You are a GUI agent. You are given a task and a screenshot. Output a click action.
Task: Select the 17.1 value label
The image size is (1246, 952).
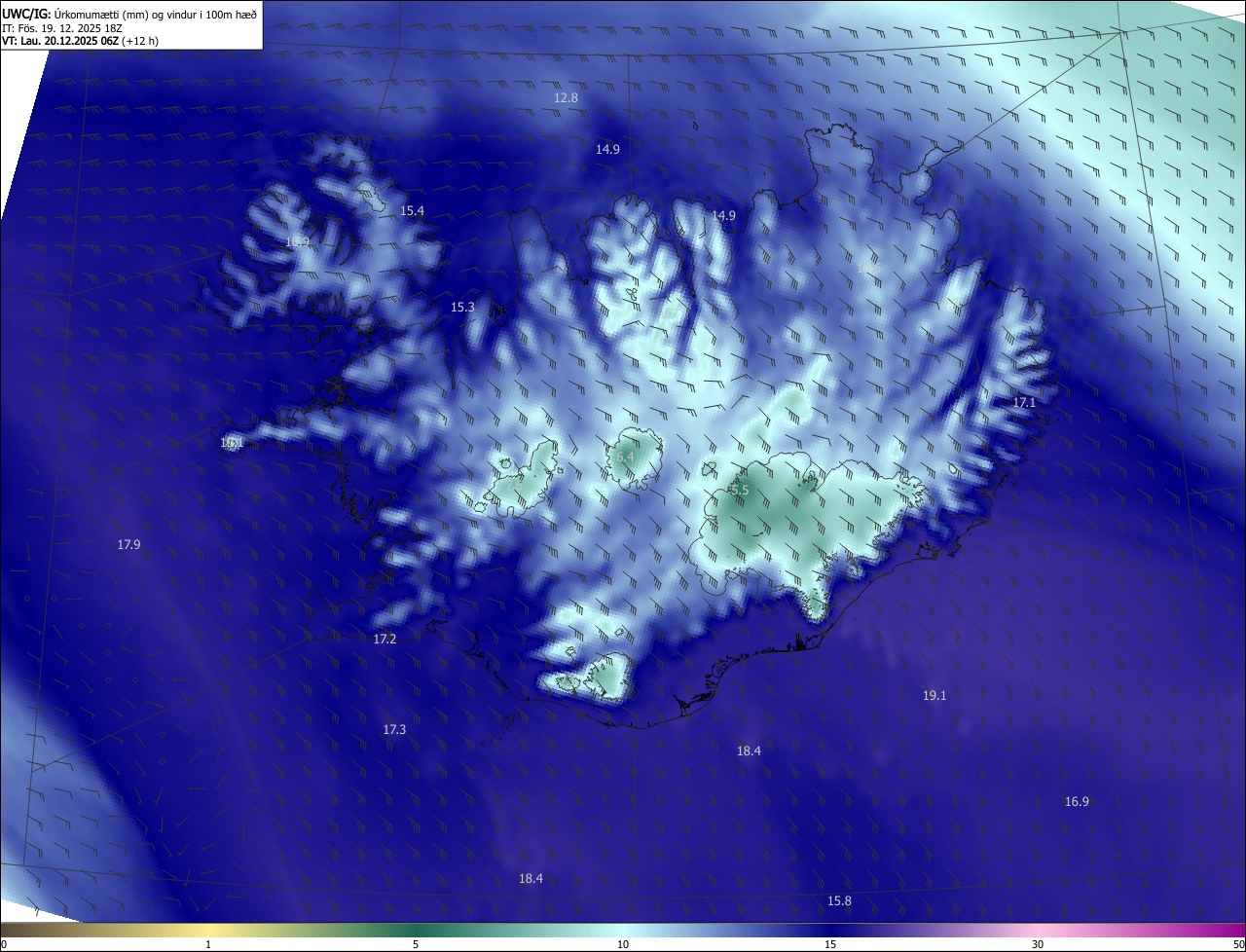coord(1024,403)
